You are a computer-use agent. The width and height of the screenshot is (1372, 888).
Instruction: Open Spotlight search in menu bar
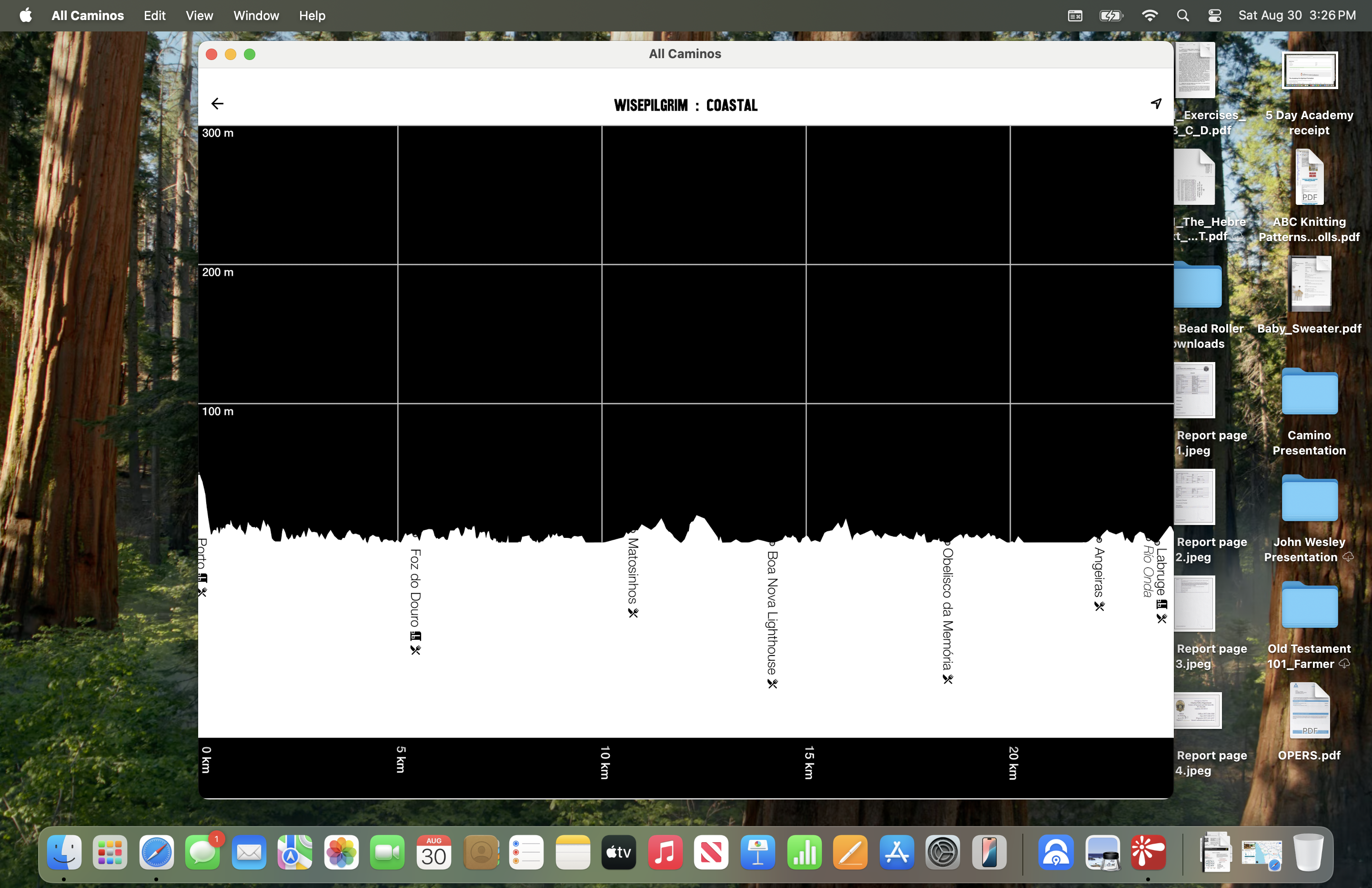[x=1182, y=16]
